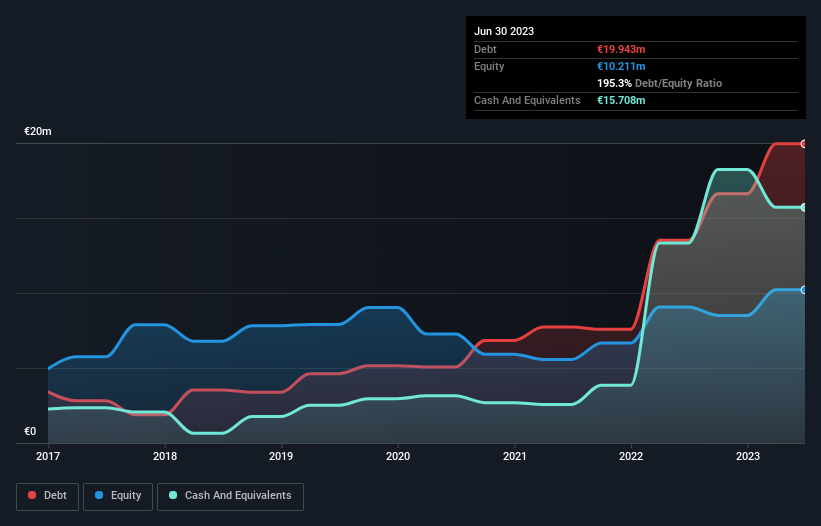The height and width of the screenshot is (526, 821).
Task: Click the red Debt endpoint marker
Action: [x=804, y=144]
